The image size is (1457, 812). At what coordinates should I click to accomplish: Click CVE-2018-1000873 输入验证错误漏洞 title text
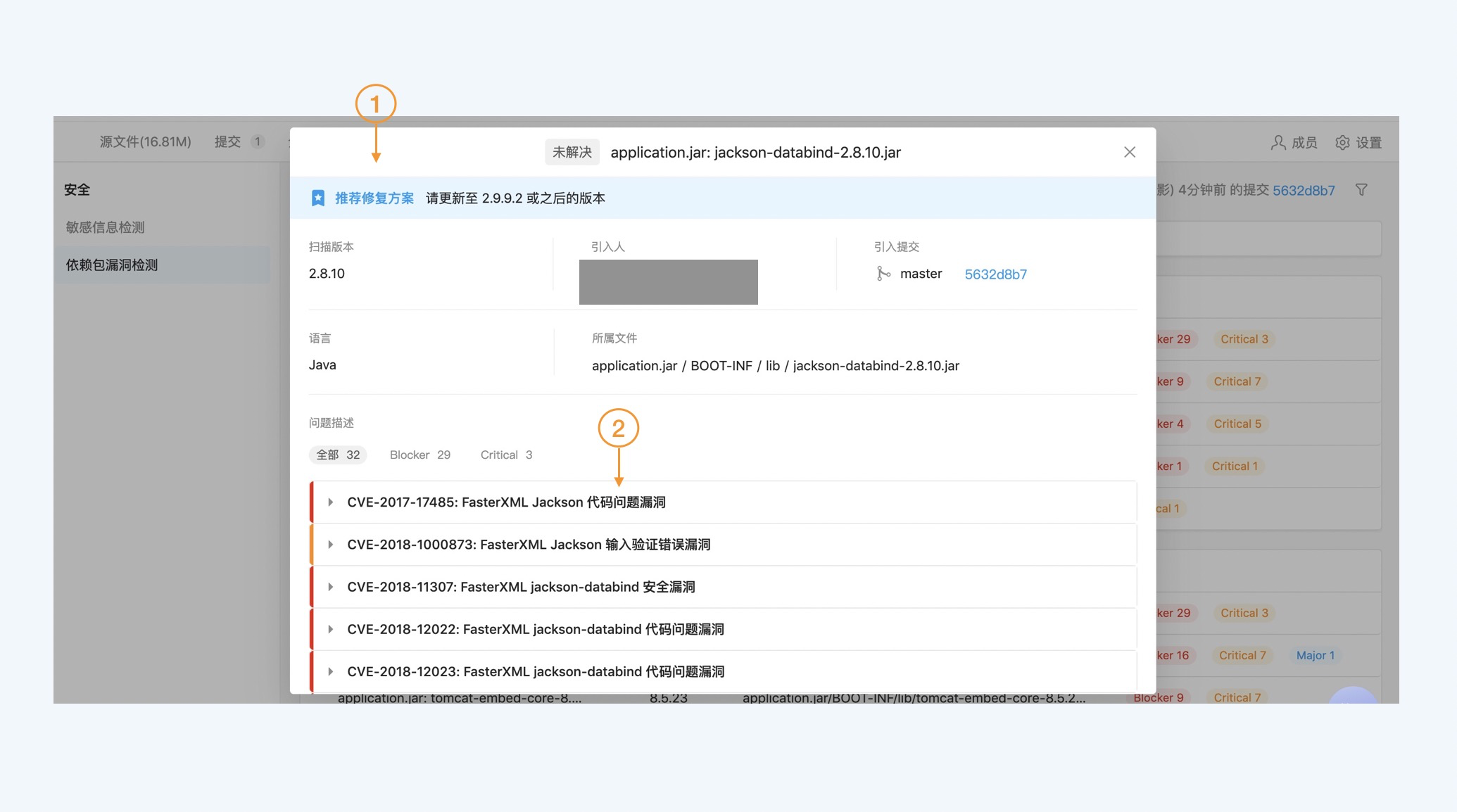click(x=529, y=545)
